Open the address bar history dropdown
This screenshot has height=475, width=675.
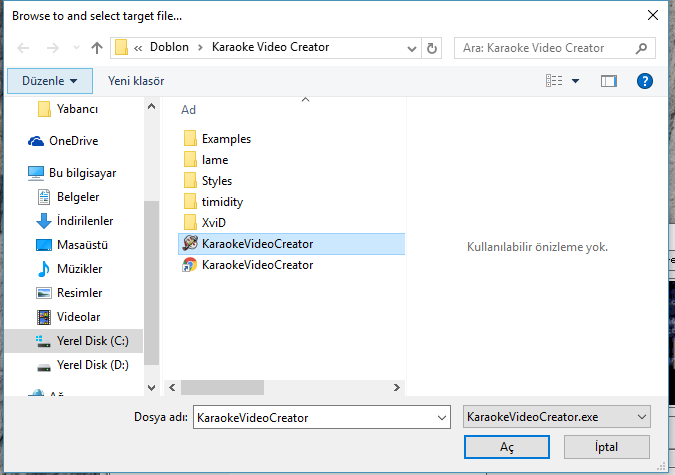pyautogui.click(x=411, y=48)
